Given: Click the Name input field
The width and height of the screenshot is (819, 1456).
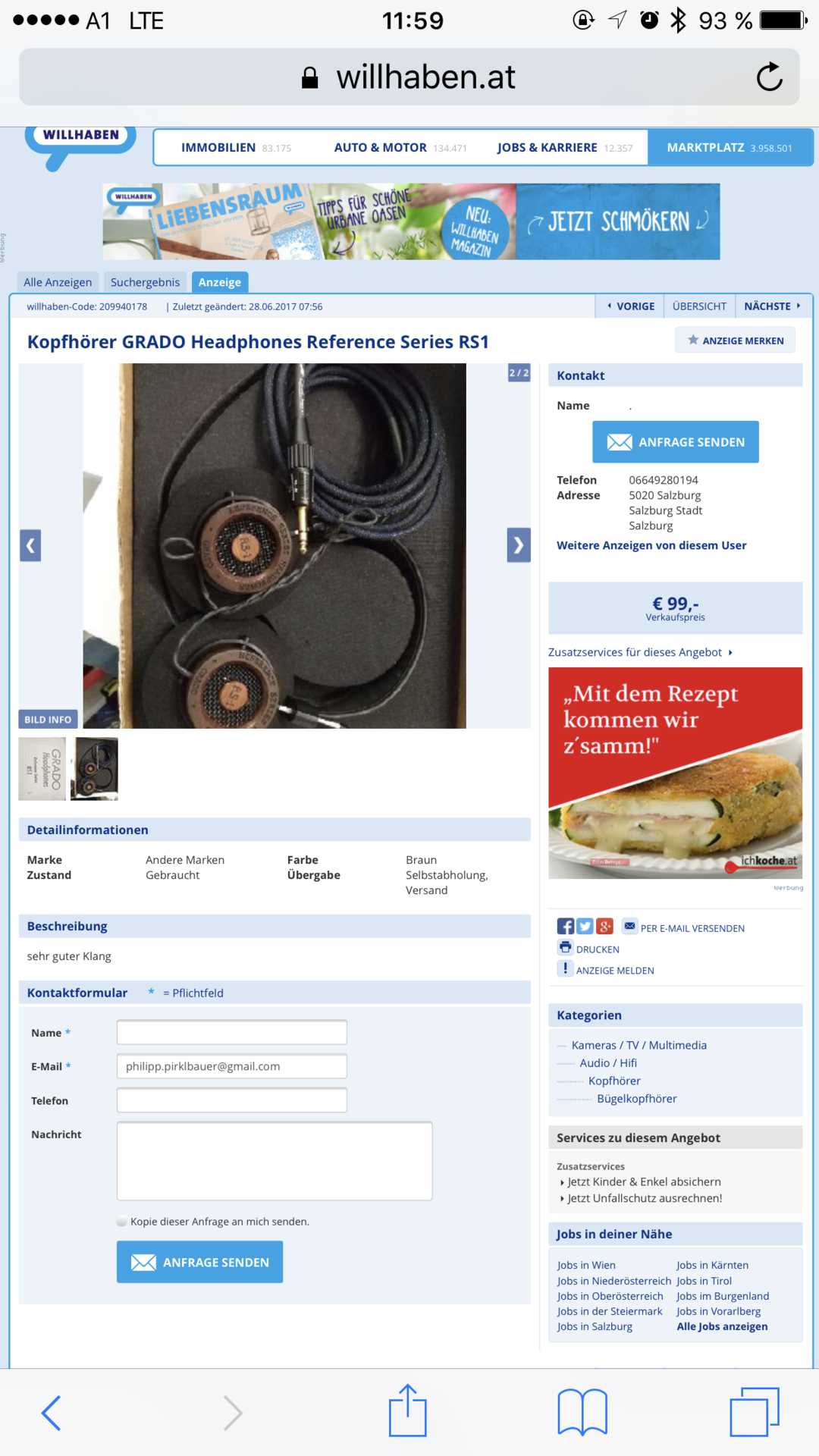Looking at the screenshot, I should (231, 1032).
